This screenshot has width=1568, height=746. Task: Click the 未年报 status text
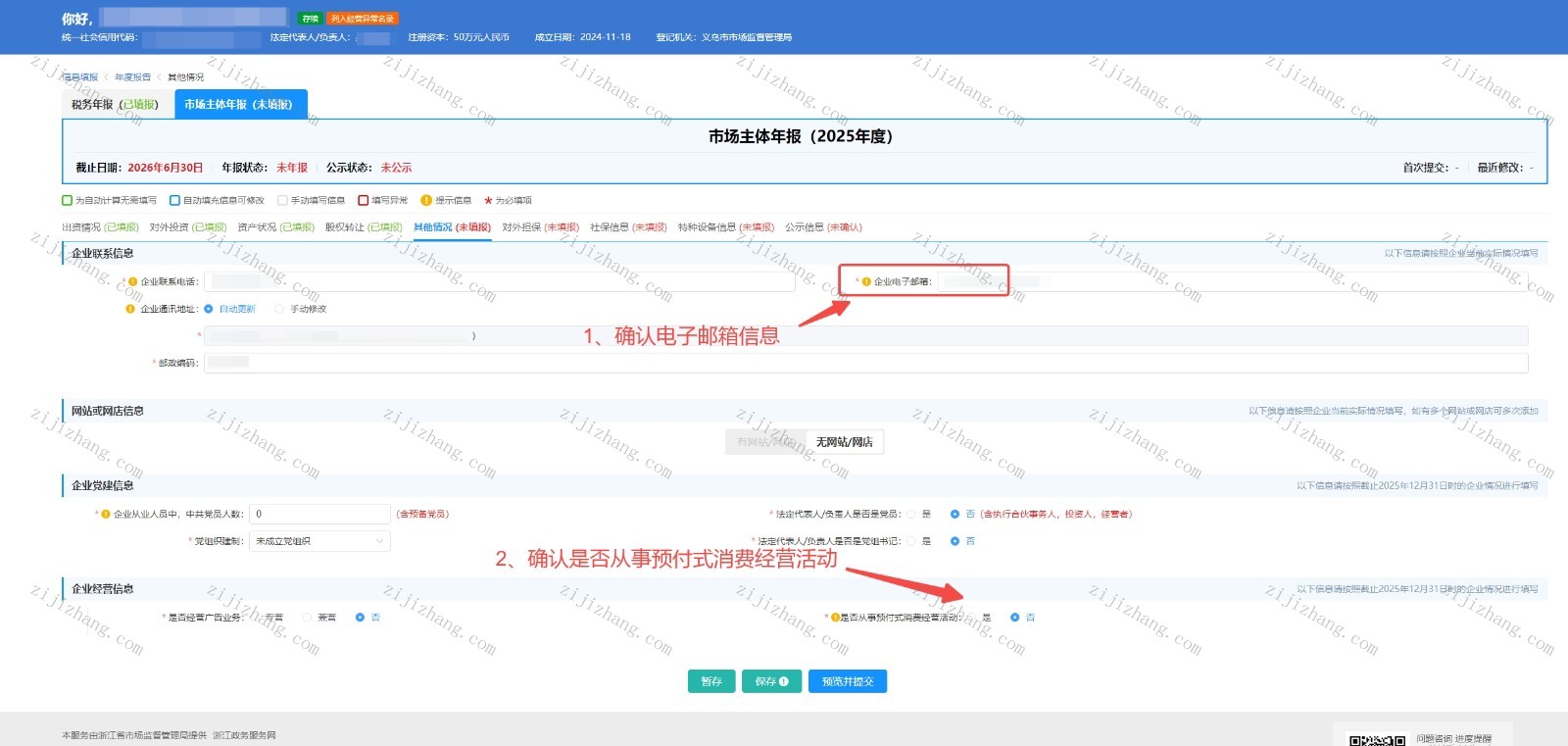292,168
